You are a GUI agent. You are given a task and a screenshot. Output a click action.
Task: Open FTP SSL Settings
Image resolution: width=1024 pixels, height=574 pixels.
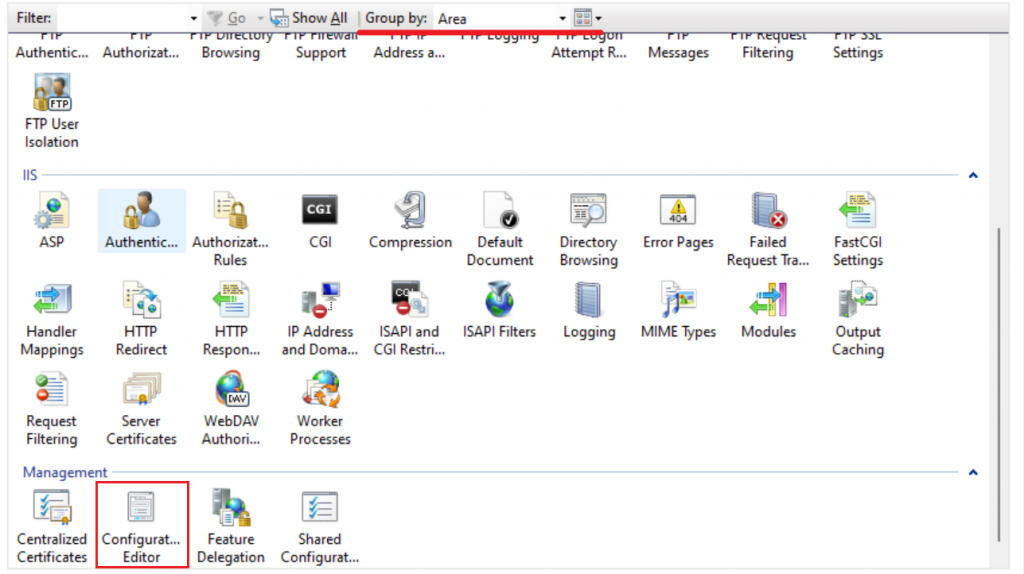[x=857, y=46]
